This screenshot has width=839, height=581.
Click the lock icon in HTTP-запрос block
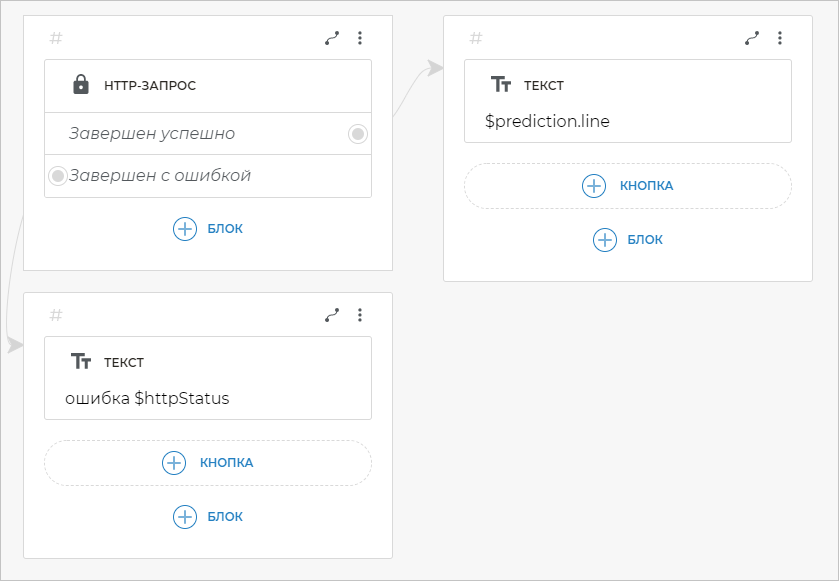coord(81,85)
